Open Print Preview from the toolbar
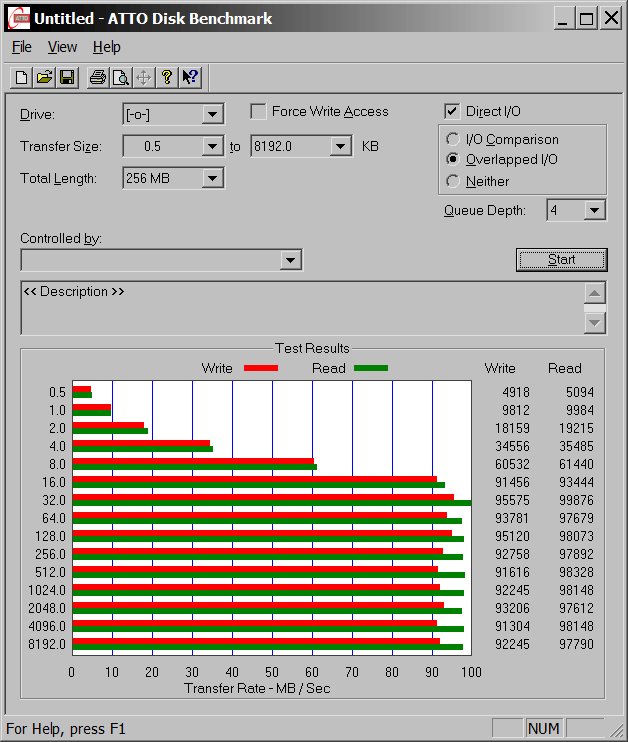 tap(120, 77)
